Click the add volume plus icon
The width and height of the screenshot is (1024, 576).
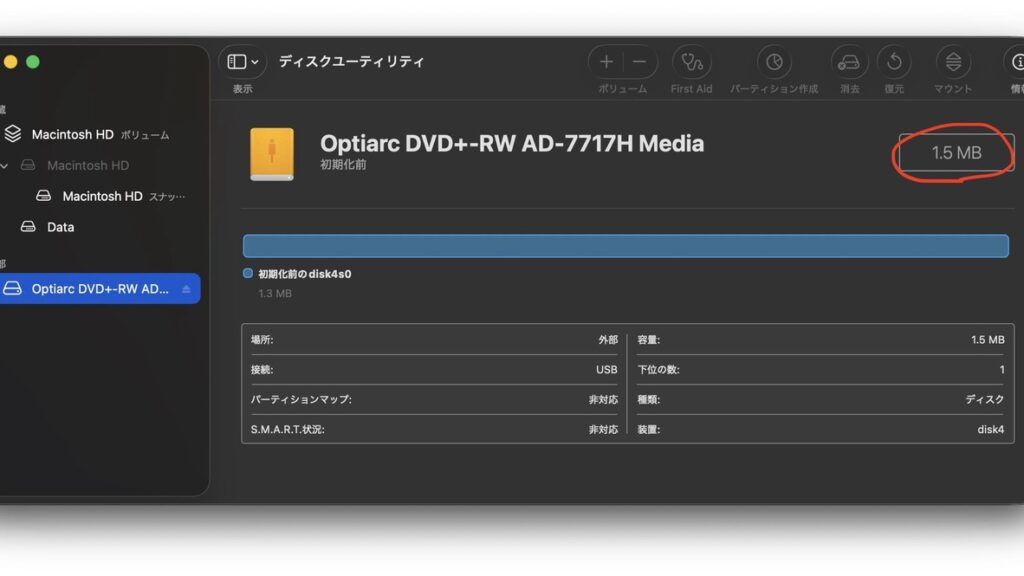point(606,62)
